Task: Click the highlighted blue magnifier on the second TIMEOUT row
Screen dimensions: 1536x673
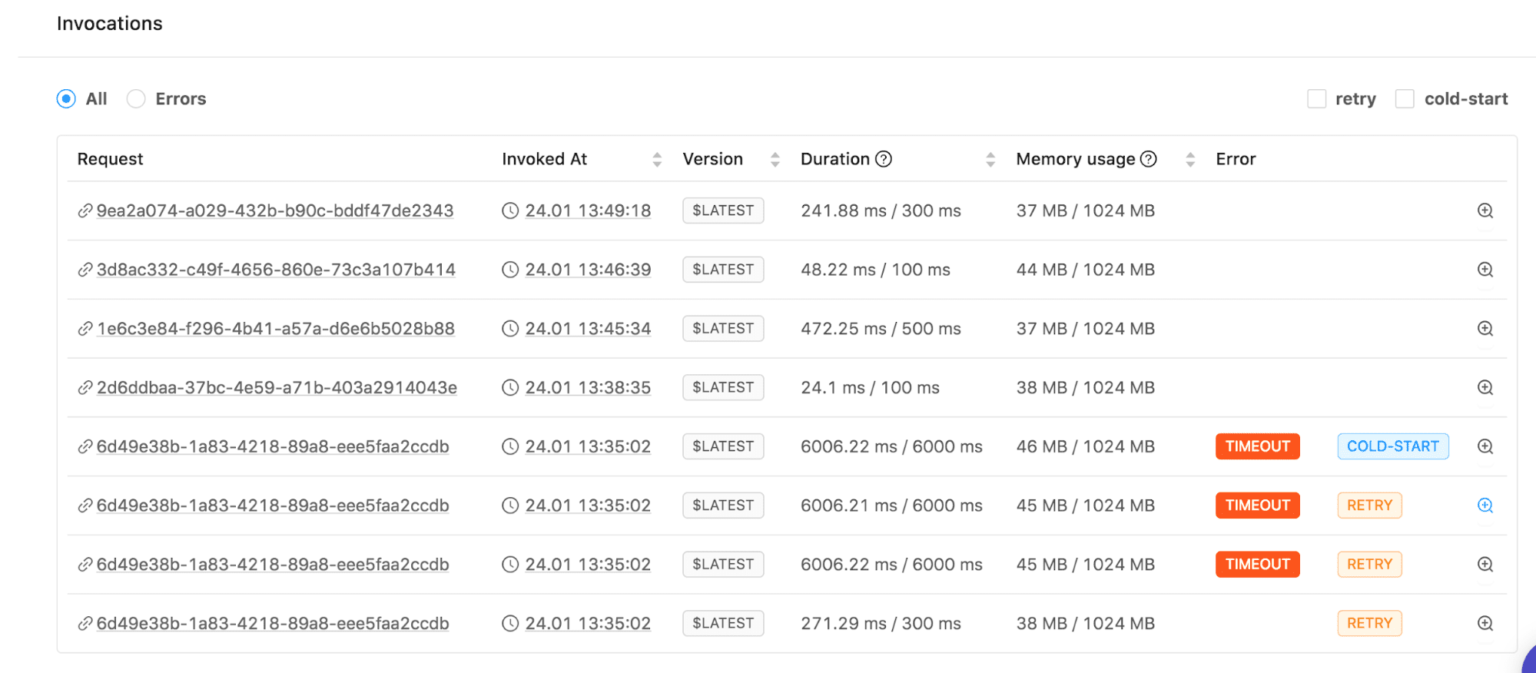Action: point(1485,505)
